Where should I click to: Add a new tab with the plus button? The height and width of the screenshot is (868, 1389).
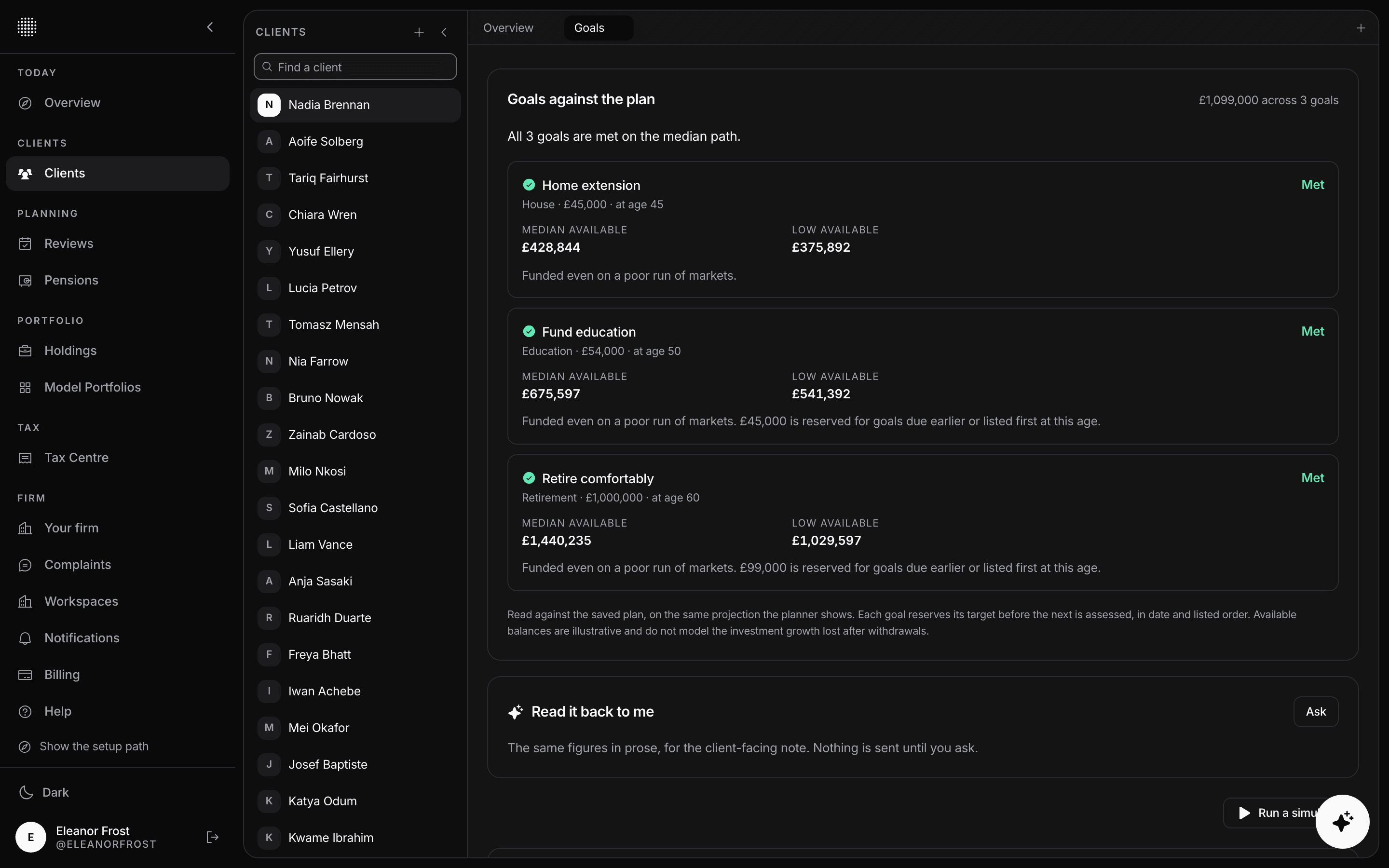(x=1361, y=27)
